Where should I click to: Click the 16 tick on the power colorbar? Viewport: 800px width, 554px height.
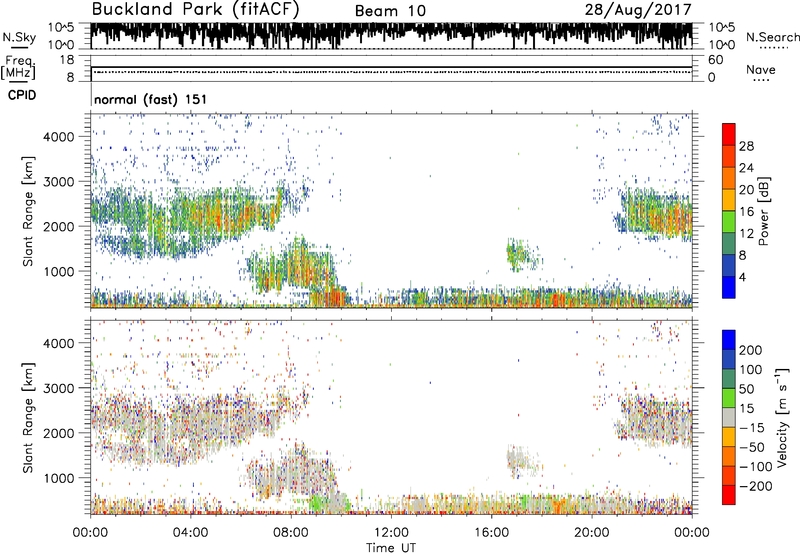(746, 212)
